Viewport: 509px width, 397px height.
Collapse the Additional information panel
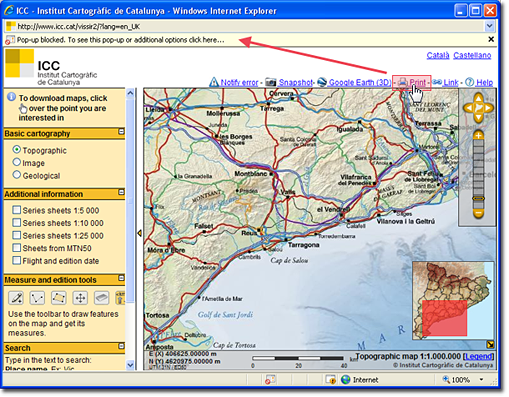point(121,192)
